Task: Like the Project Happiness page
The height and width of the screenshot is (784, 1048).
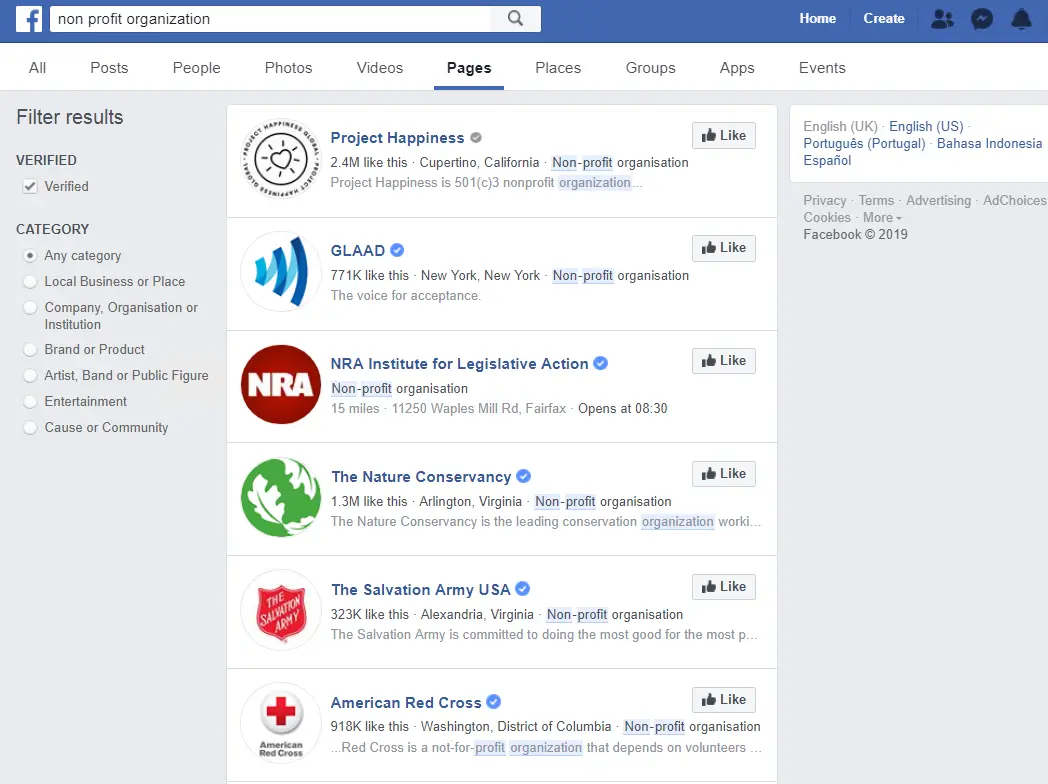Action: pos(724,136)
